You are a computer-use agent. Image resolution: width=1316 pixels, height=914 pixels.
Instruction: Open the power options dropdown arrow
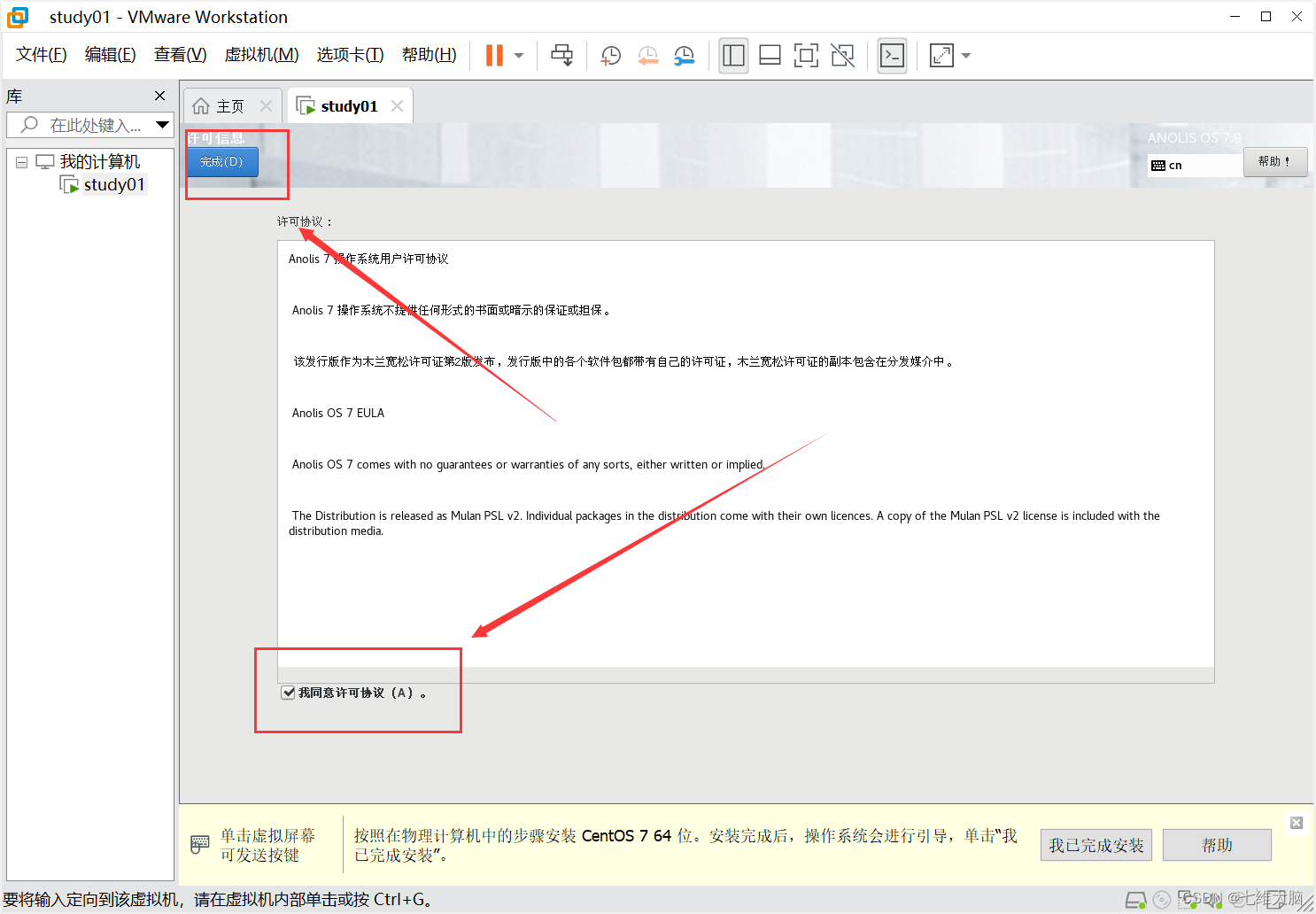pos(519,56)
